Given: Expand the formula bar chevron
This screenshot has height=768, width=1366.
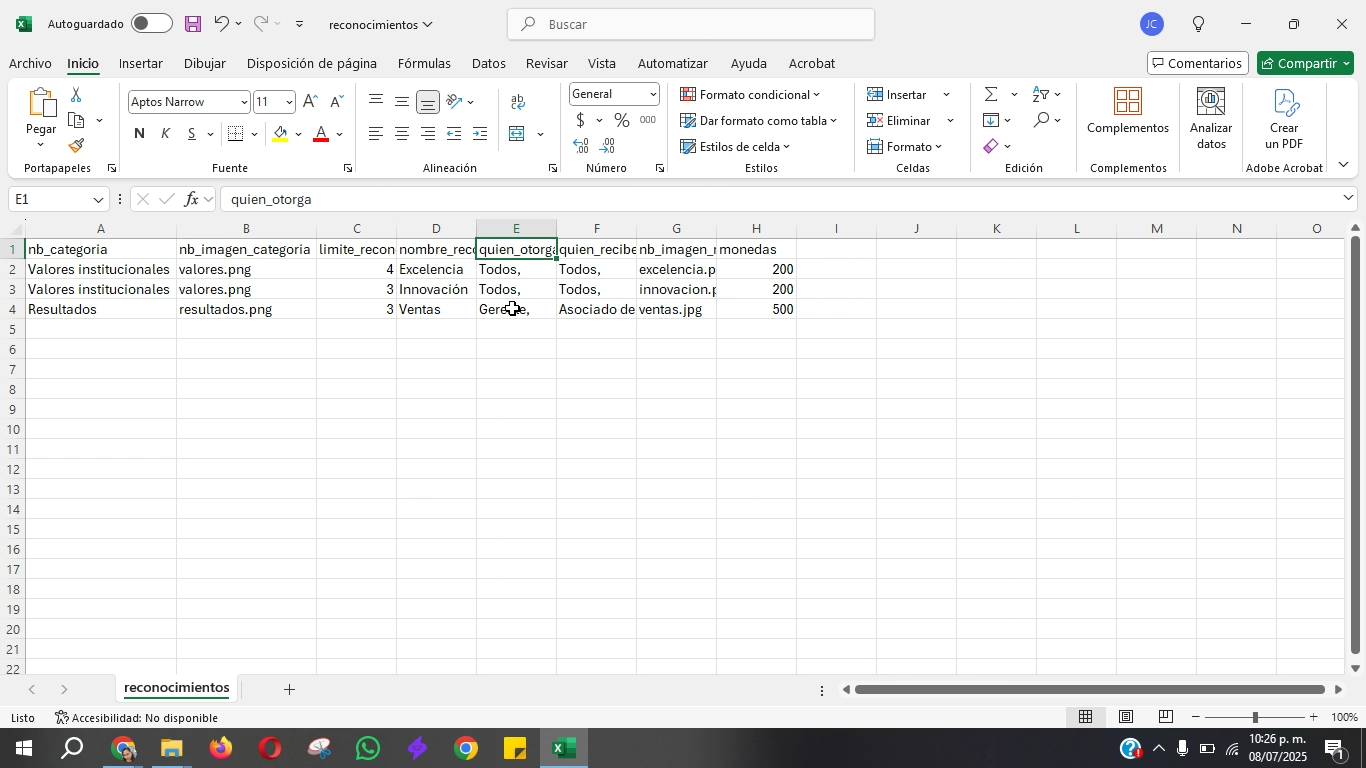Looking at the screenshot, I should [x=1348, y=198].
